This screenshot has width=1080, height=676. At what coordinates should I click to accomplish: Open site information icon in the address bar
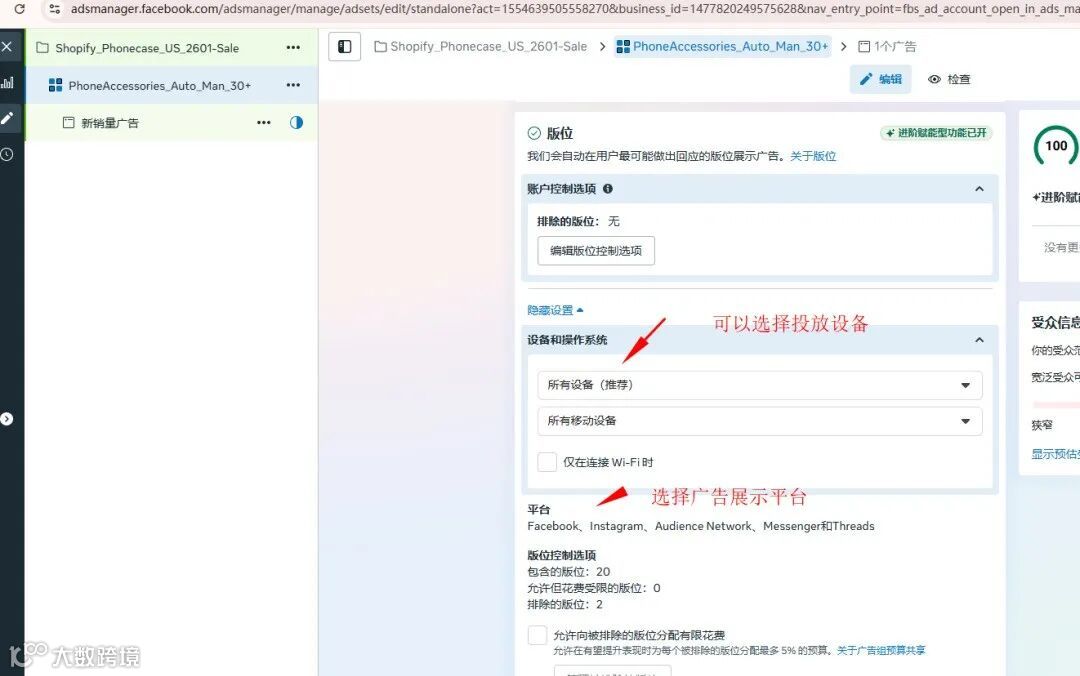point(54,9)
